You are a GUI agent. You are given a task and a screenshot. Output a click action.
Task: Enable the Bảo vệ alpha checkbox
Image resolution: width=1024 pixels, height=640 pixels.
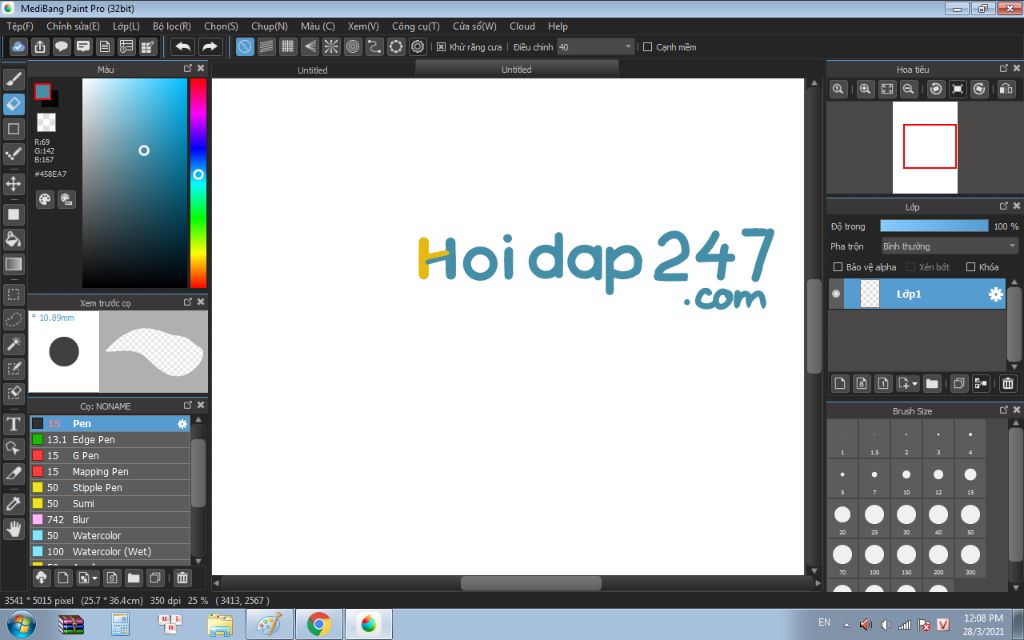click(838, 267)
